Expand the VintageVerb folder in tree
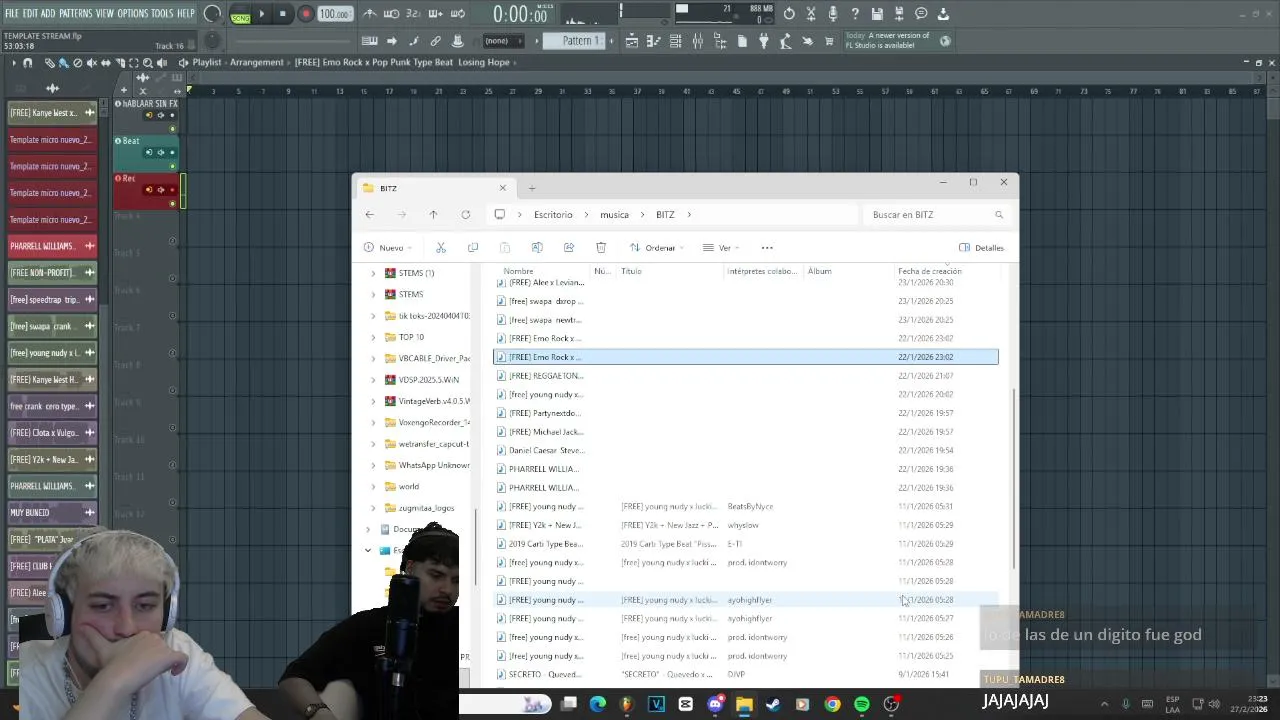The height and width of the screenshot is (720, 1280). [374, 401]
